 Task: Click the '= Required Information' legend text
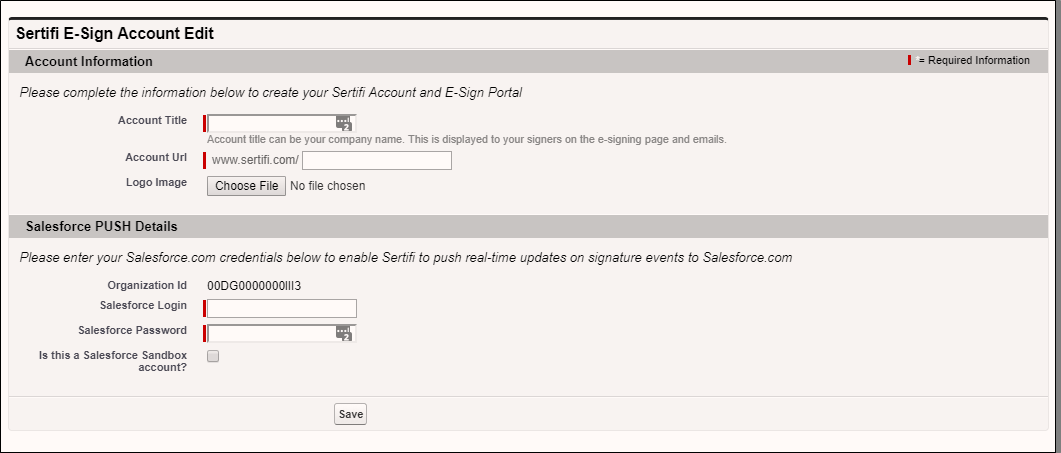pos(974,60)
